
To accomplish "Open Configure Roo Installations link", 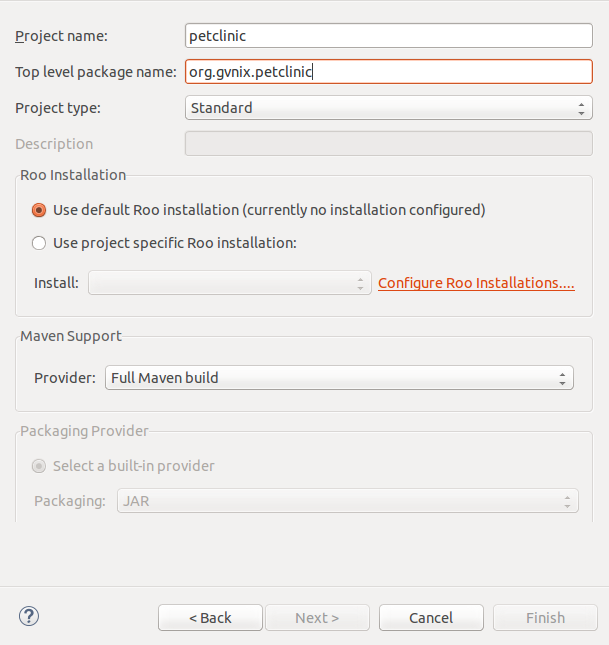I will point(476,283).
